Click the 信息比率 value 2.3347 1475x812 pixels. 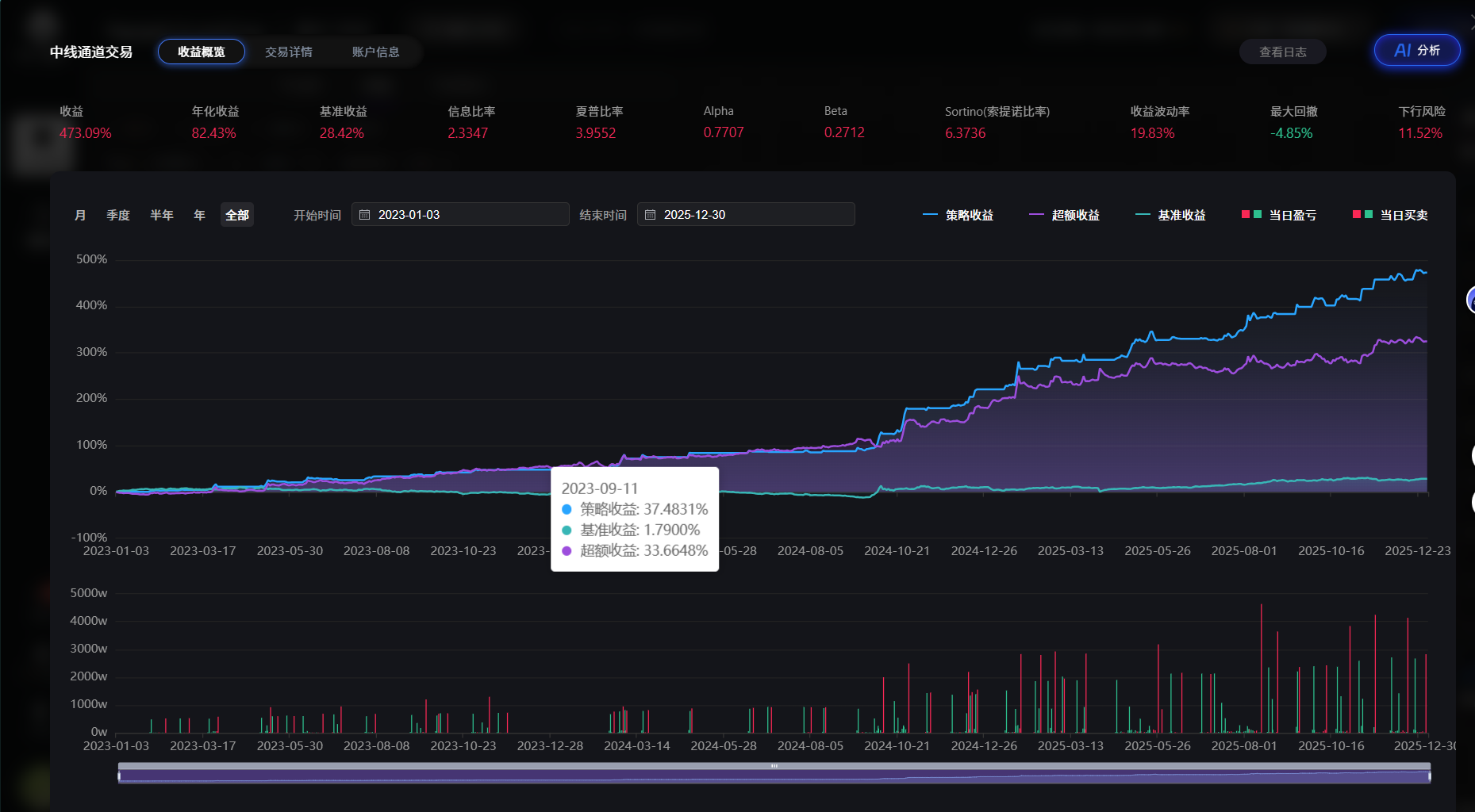point(467,133)
